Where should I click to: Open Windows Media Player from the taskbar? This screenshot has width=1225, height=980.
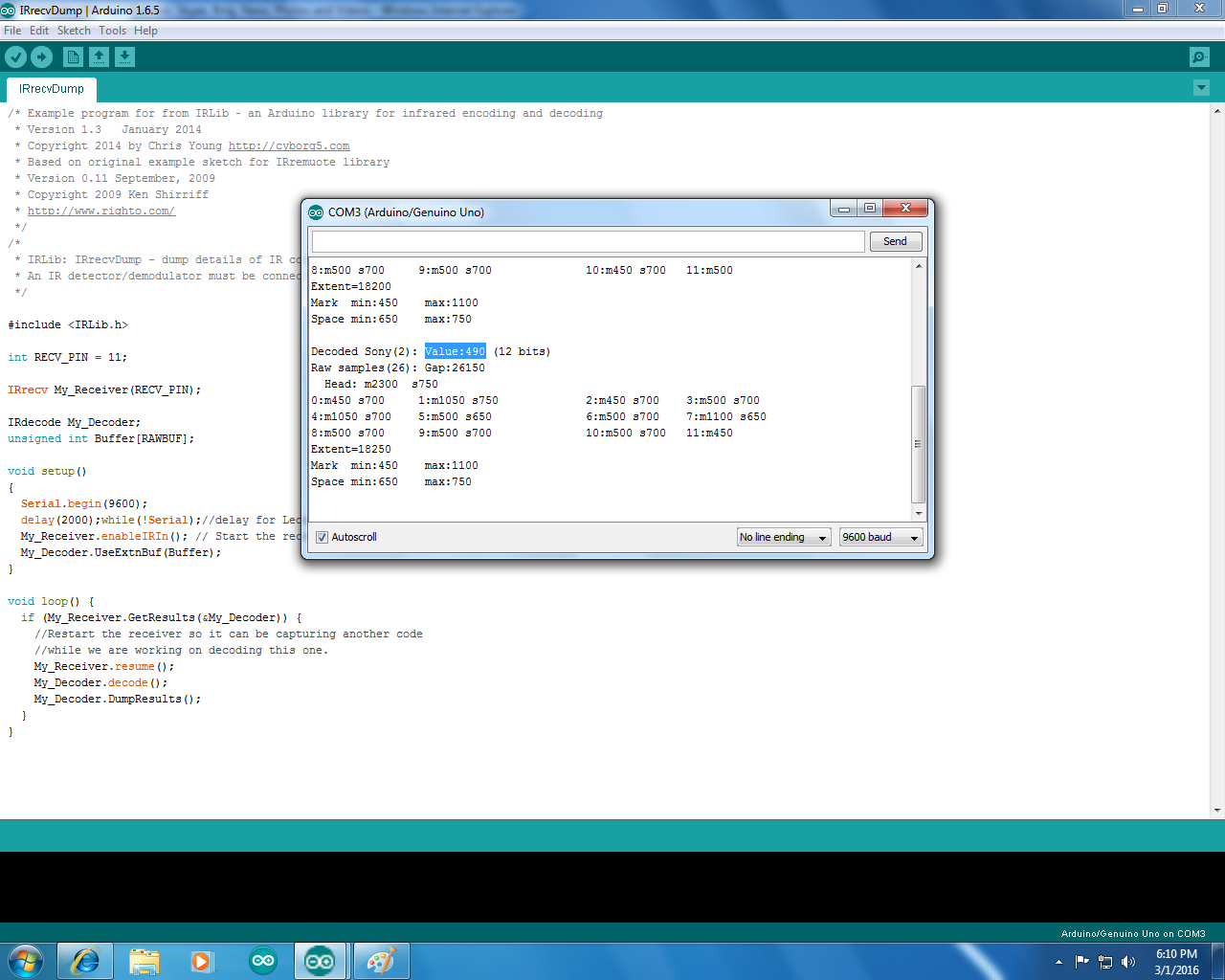(x=203, y=961)
